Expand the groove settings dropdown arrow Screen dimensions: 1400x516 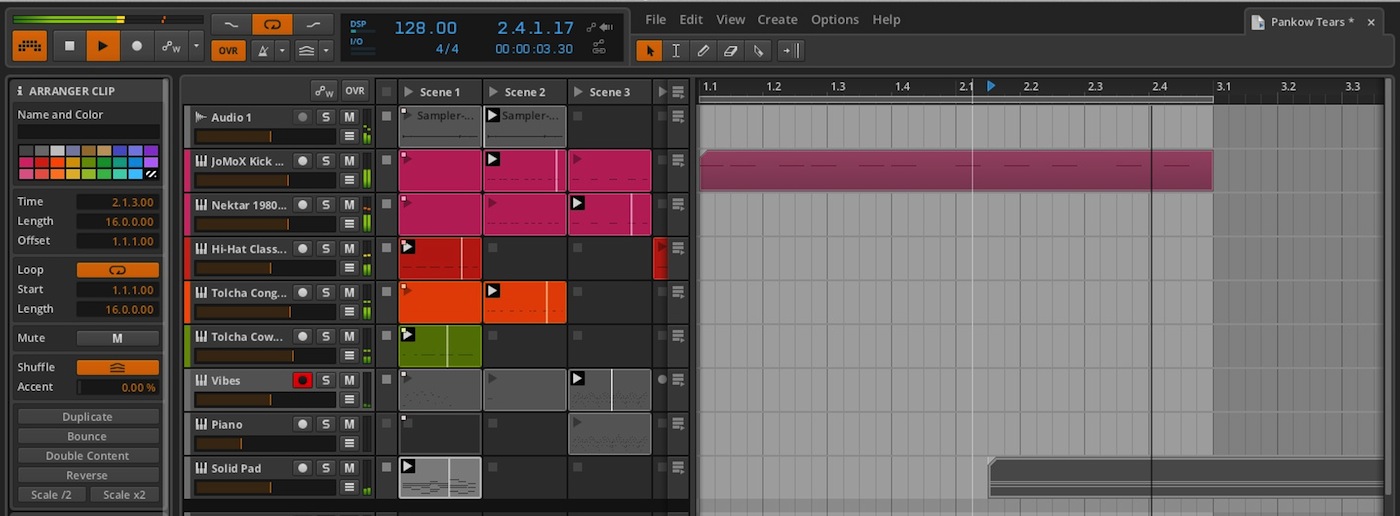point(326,50)
